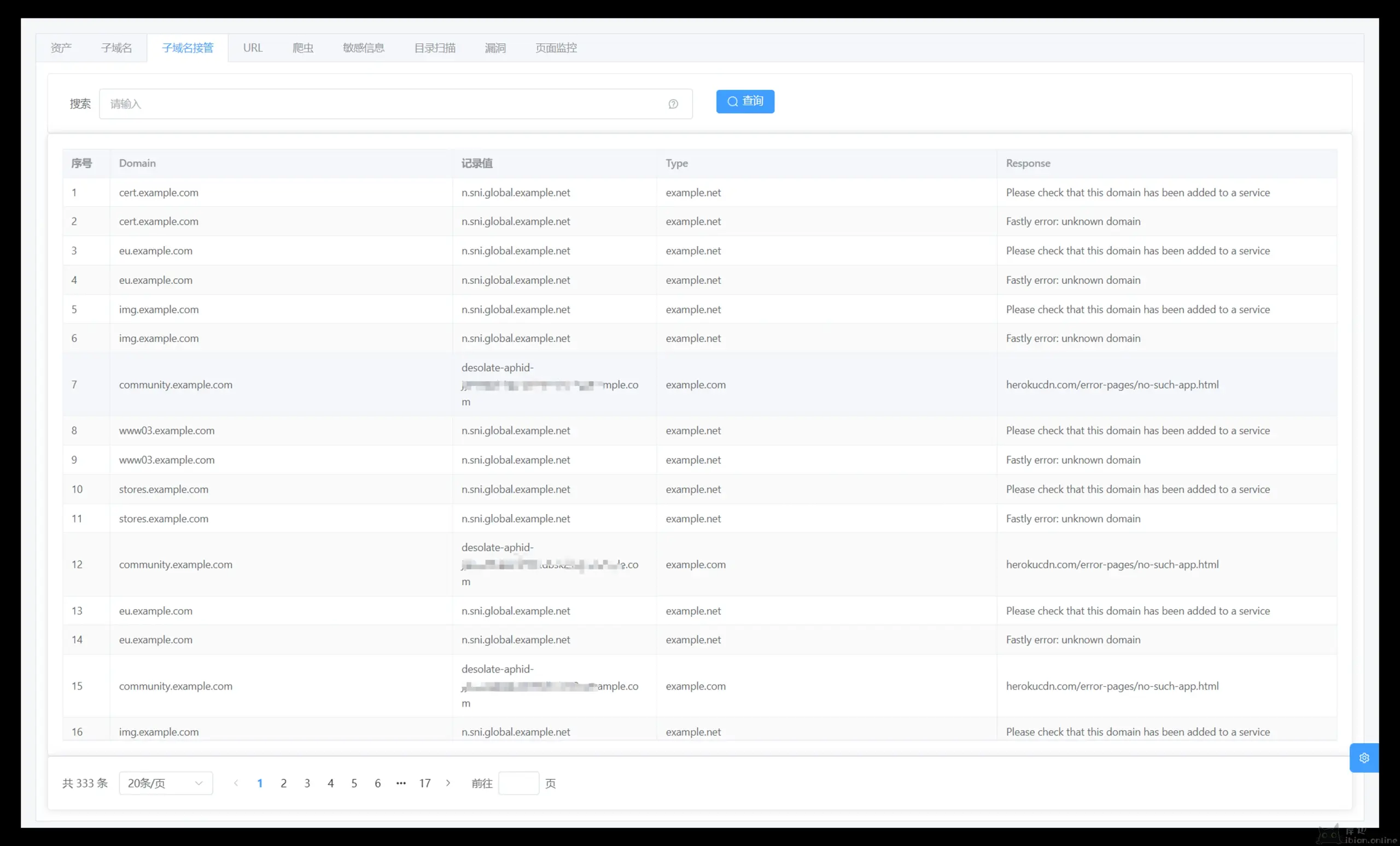Switch to the URL tab
The height and width of the screenshot is (846, 1400).
253,48
